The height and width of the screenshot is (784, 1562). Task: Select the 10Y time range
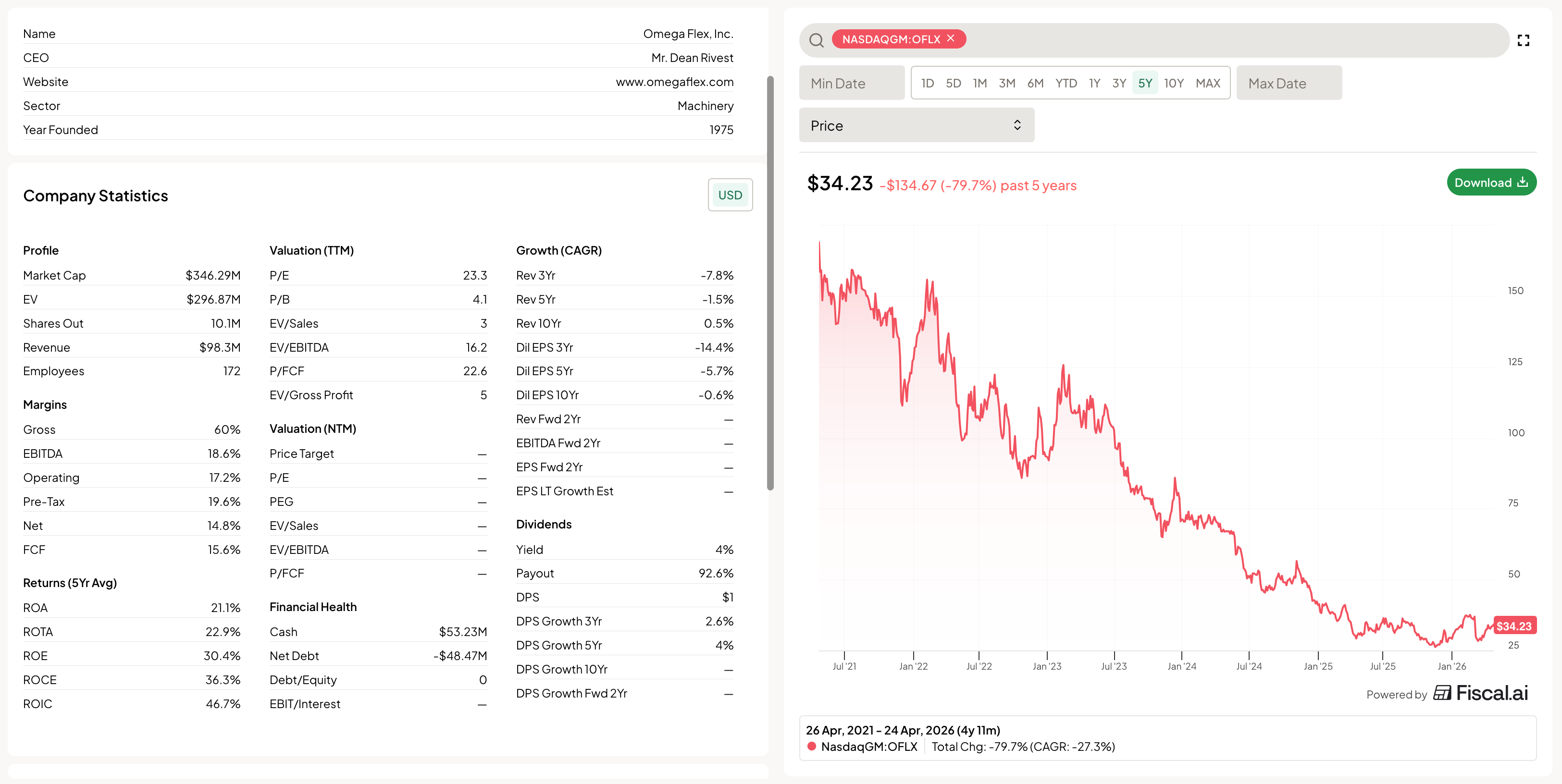1173,83
